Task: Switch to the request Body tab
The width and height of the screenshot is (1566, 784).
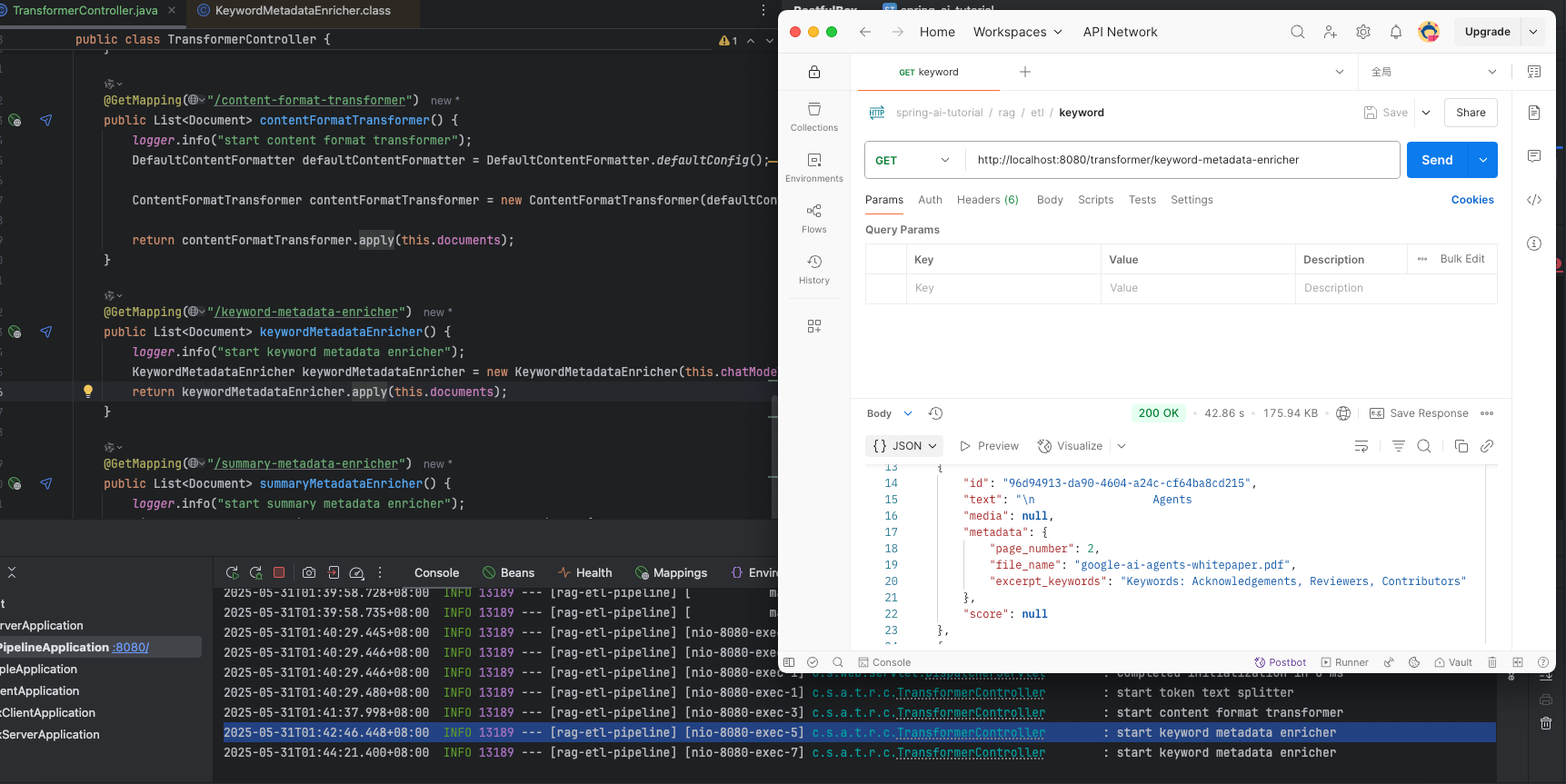Action: tap(1050, 200)
